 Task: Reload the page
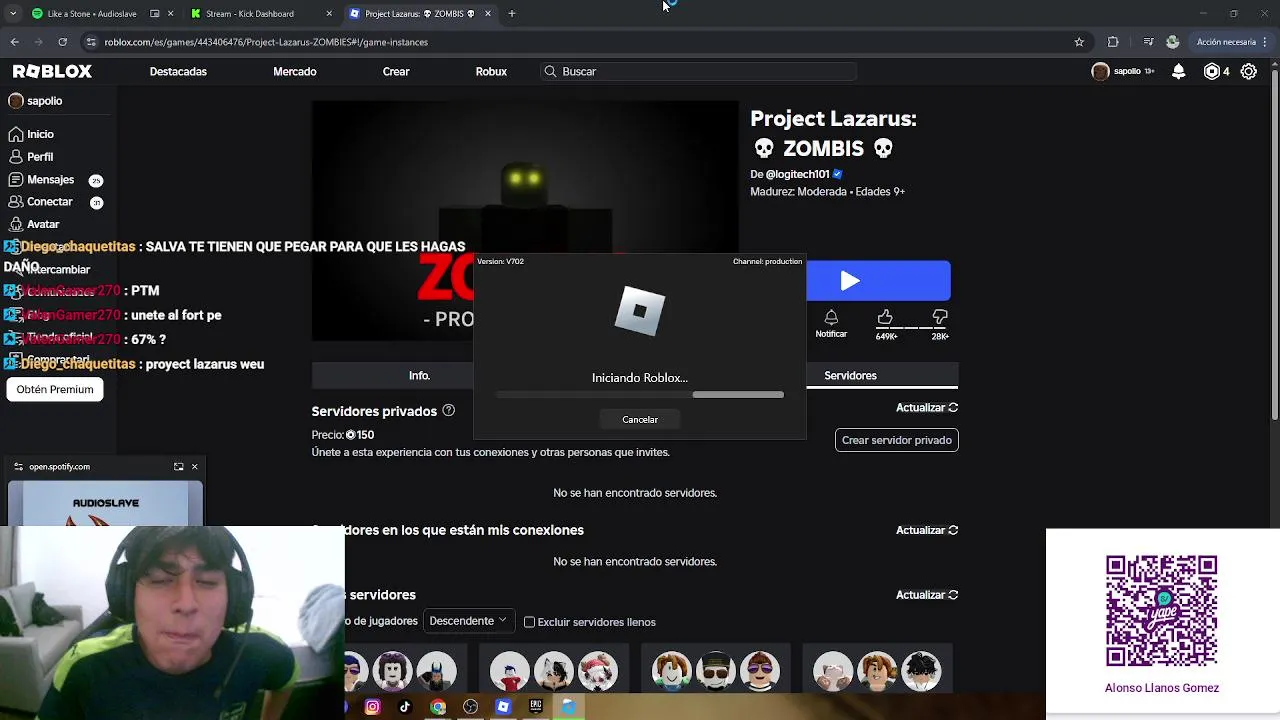coord(62,42)
